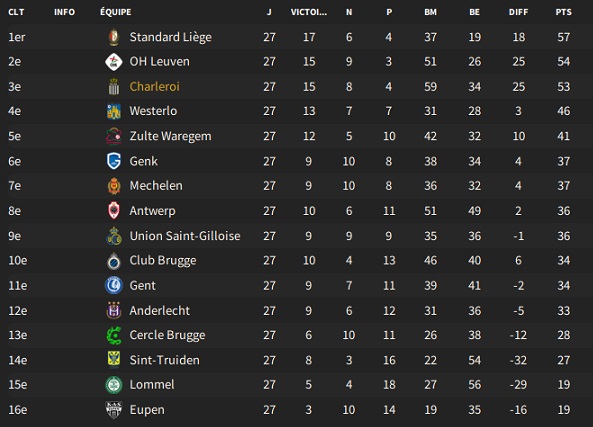Click the Standard Liège club crest
This screenshot has height=427, width=593.
click(114, 37)
